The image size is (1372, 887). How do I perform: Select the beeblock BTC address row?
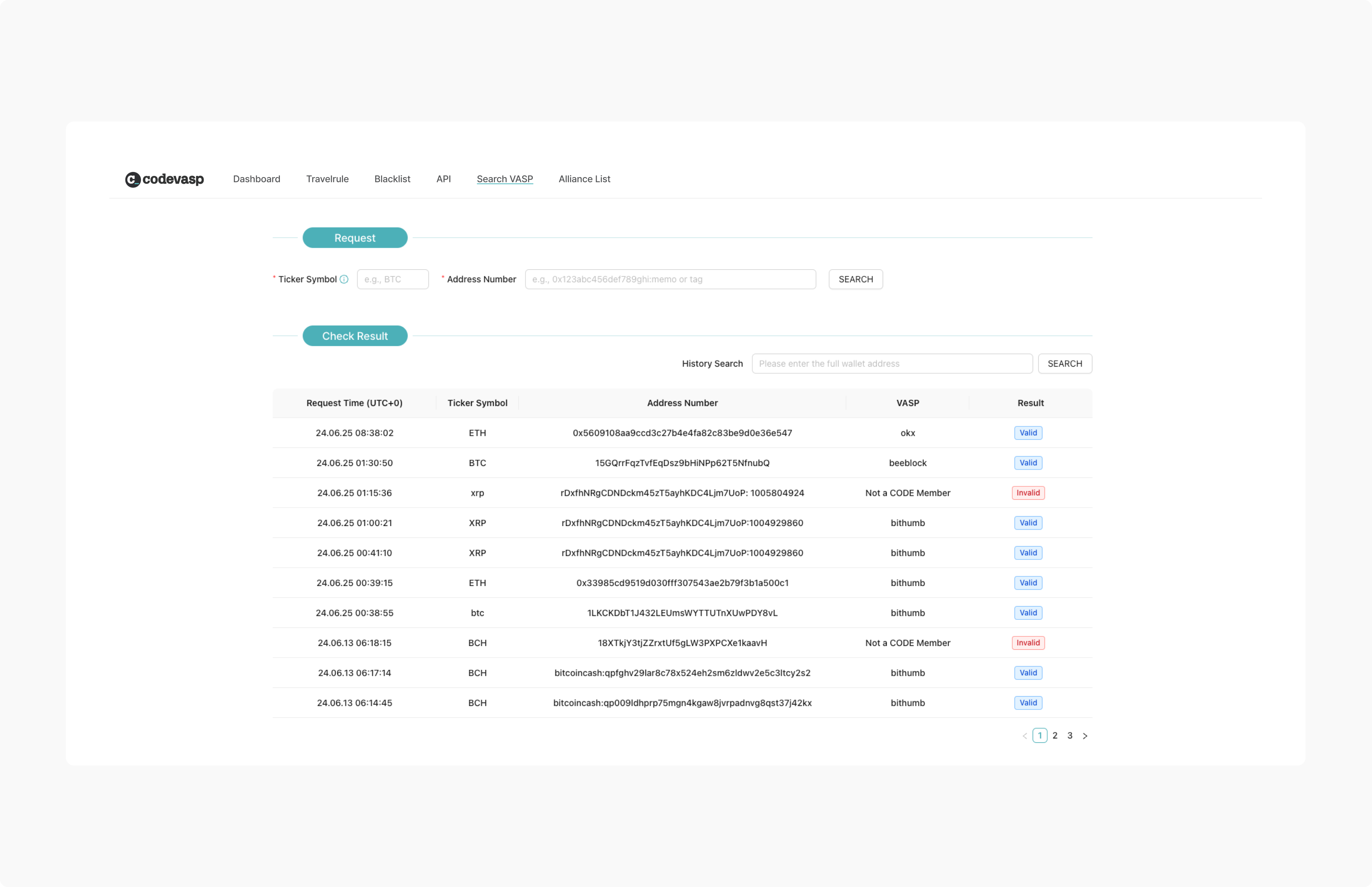pyautogui.click(x=682, y=463)
